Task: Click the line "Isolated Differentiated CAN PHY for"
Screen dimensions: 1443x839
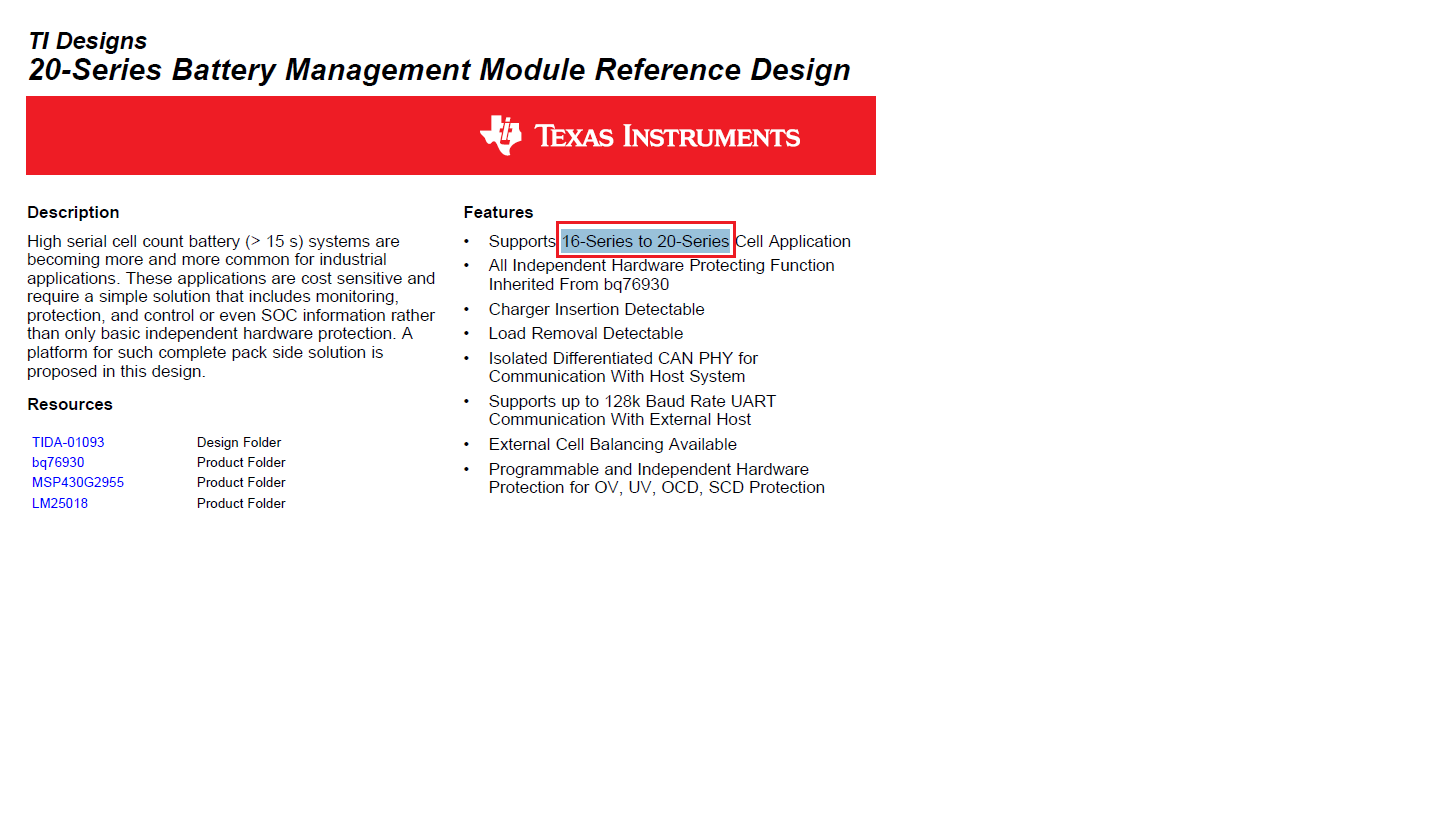Action: pyautogui.click(x=624, y=358)
